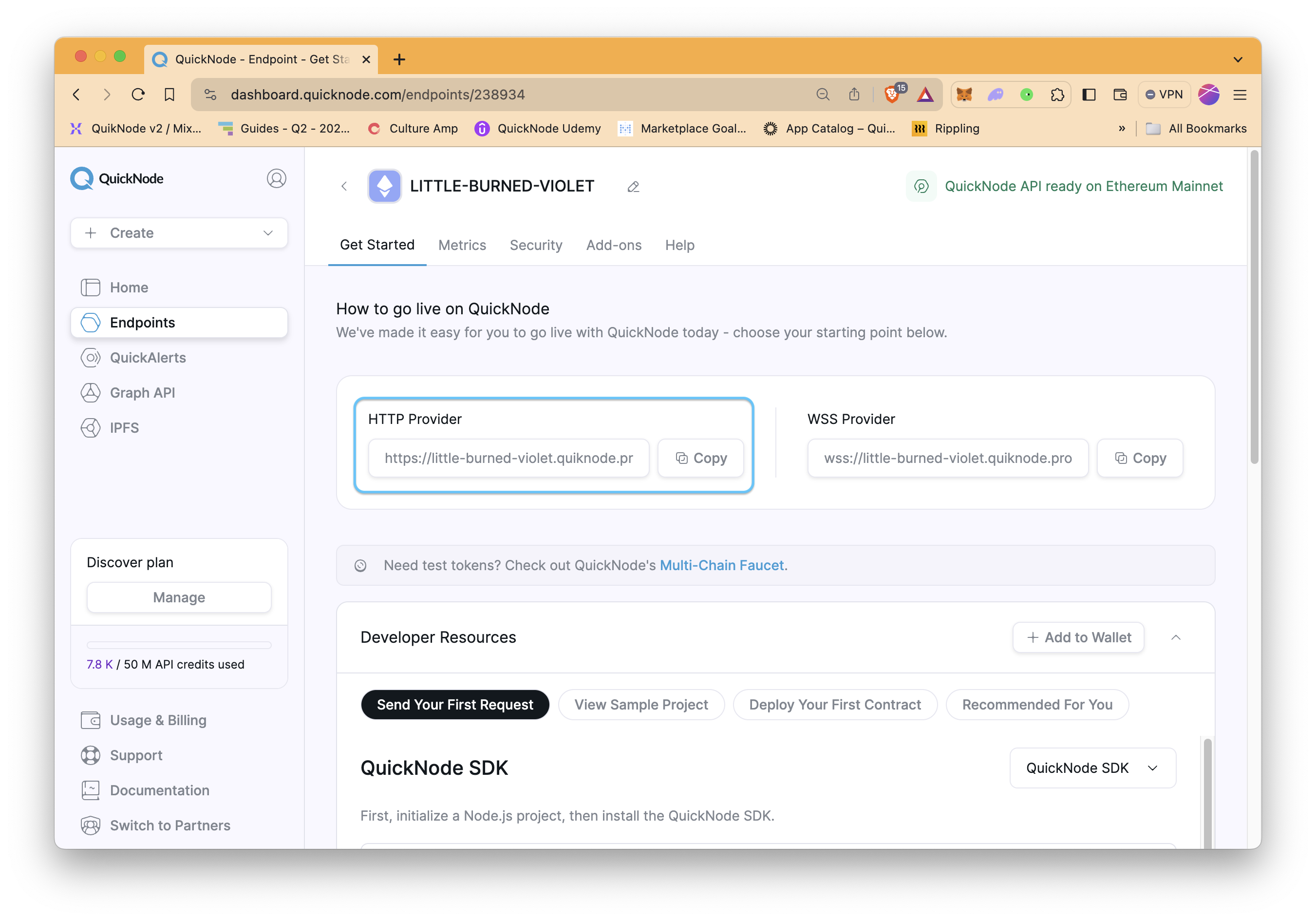This screenshot has height=921, width=1316.
Task: Open the Multi-Chain Faucet link
Action: (x=722, y=565)
